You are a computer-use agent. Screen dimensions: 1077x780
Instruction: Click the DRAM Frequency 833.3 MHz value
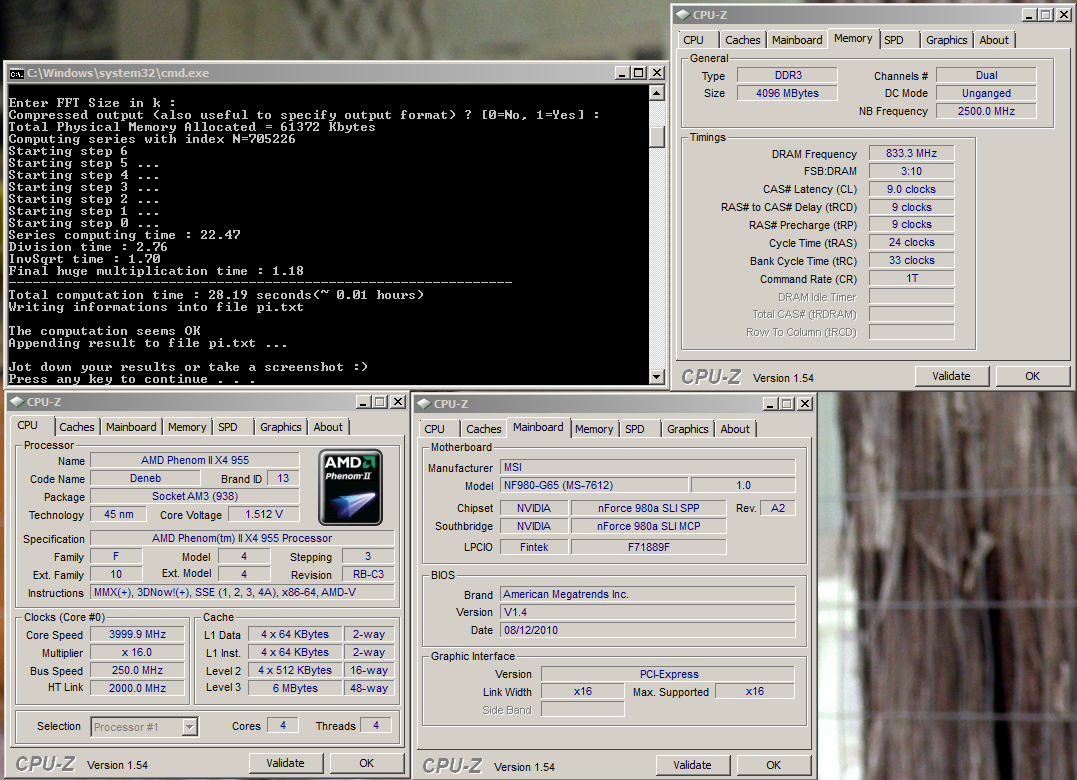911,154
